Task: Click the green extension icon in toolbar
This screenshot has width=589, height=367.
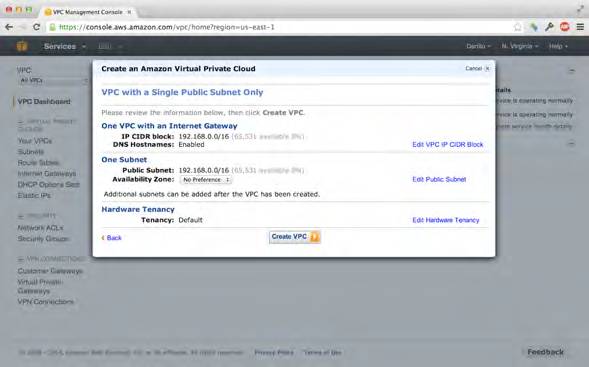Action: pos(533,27)
